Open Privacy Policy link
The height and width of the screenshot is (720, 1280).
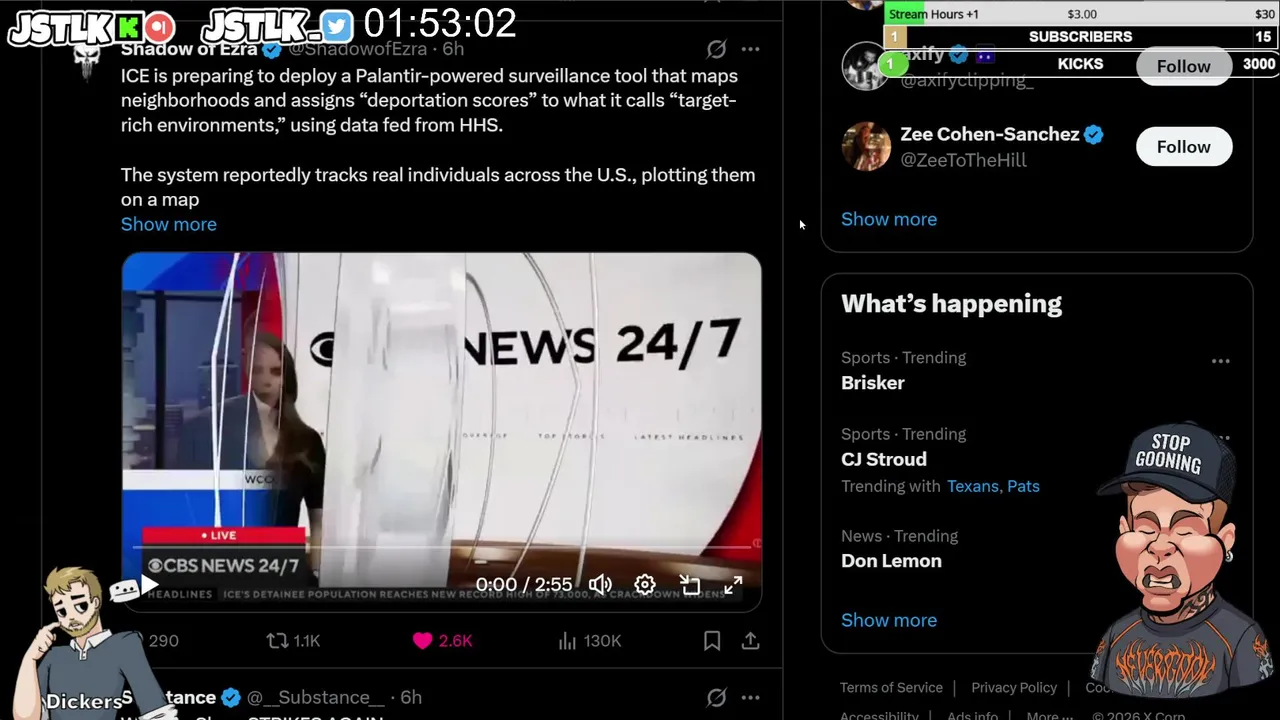(1014, 687)
